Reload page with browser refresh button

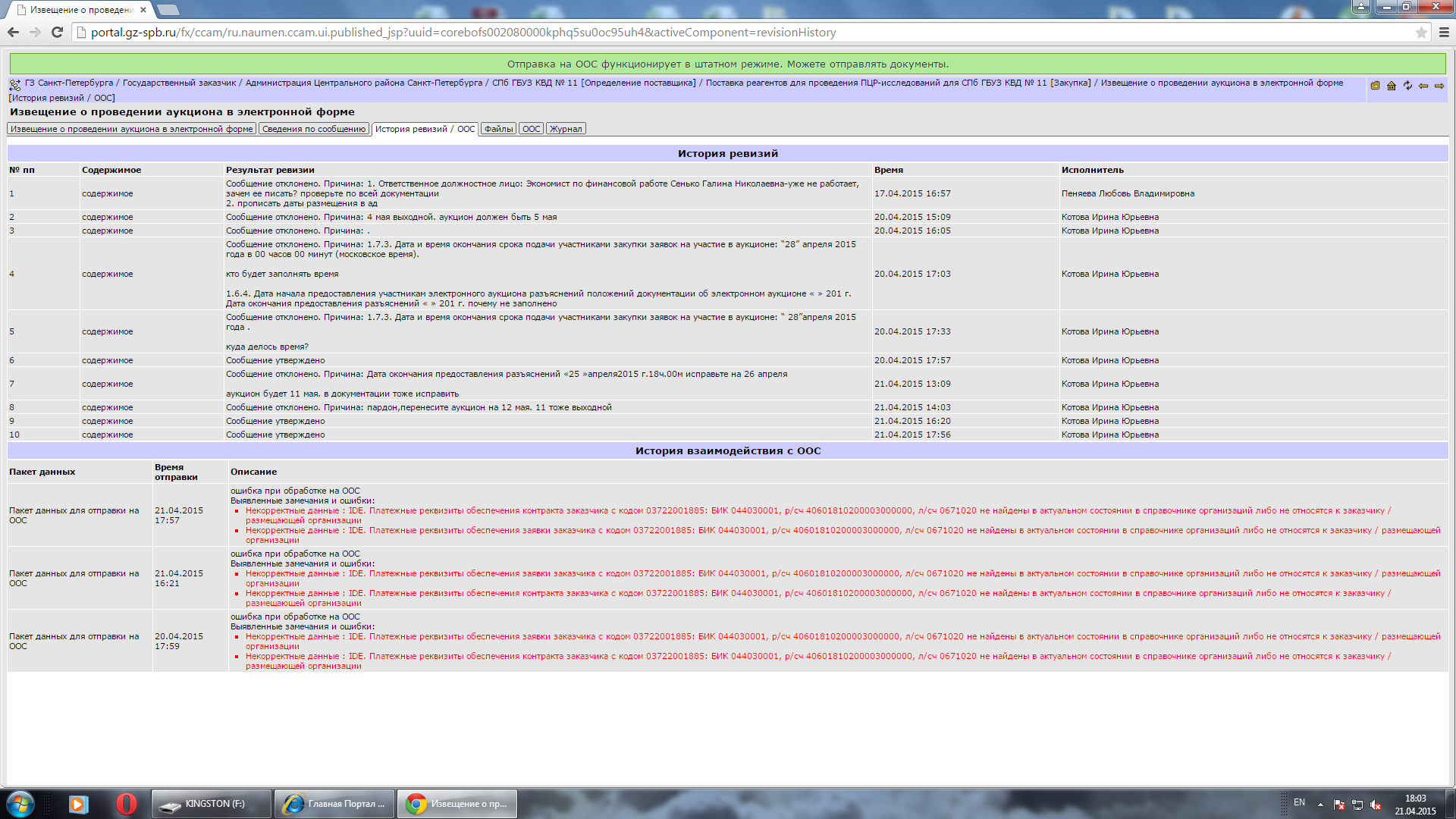(x=57, y=33)
